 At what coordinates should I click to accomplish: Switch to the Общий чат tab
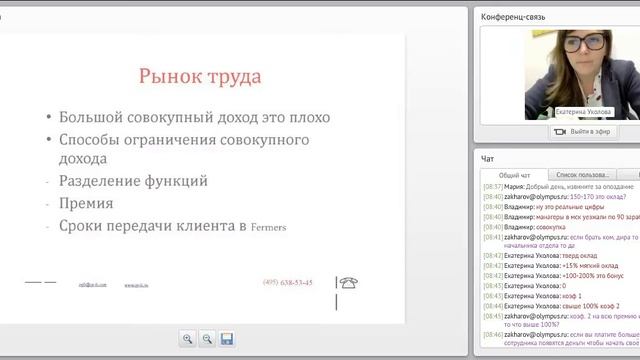pyautogui.click(x=514, y=175)
